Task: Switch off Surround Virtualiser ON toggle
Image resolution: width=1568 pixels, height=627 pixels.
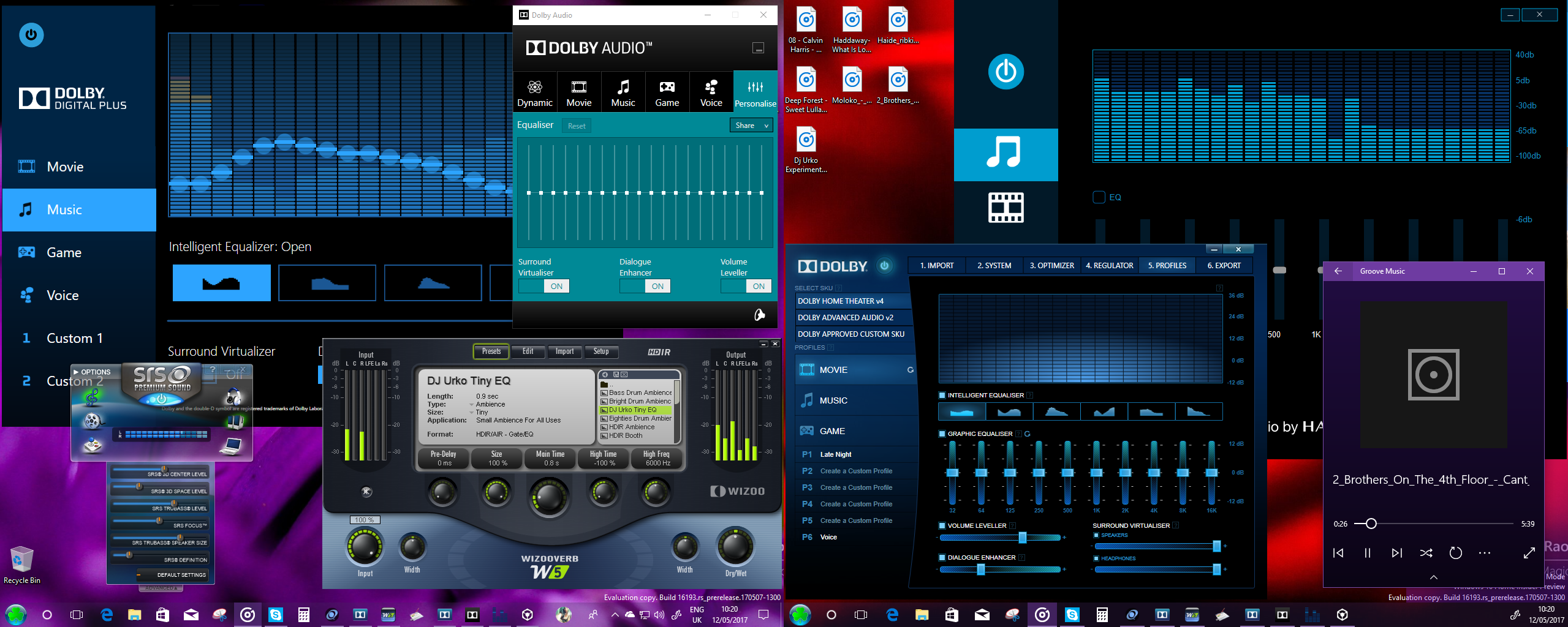Action: pos(544,286)
